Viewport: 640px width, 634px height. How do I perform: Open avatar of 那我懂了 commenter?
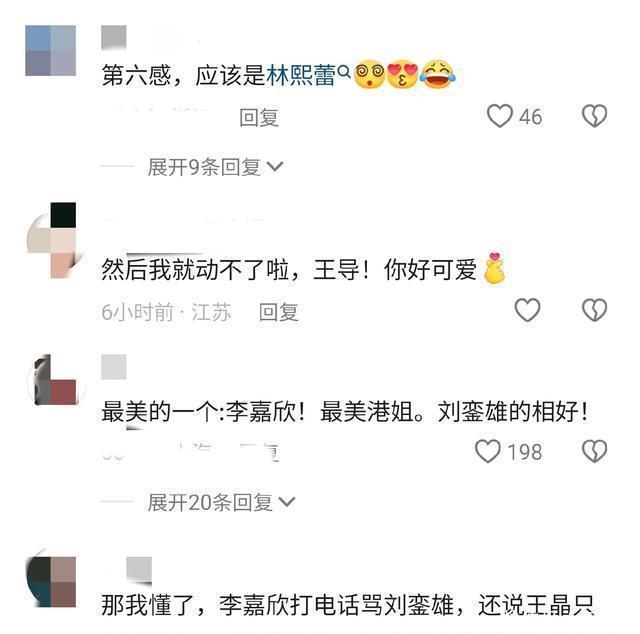51,581
